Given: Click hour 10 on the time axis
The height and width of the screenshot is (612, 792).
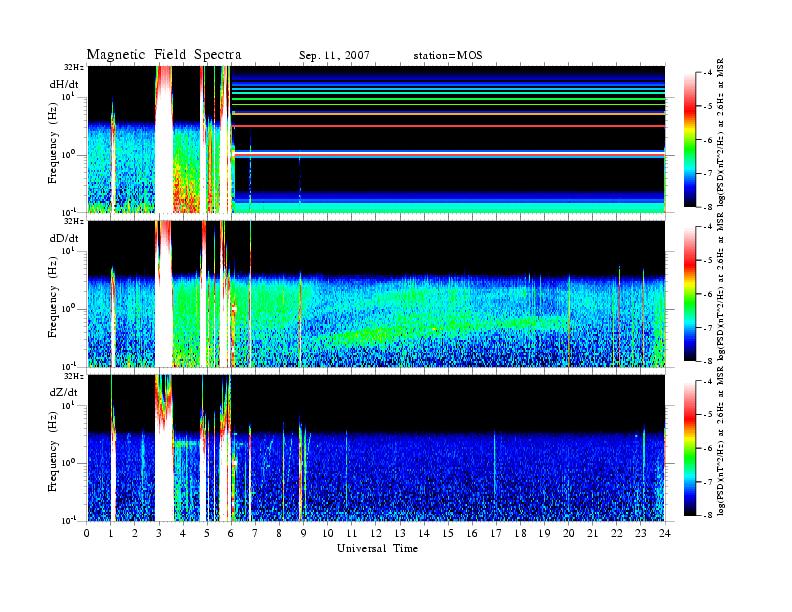Looking at the screenshot, I should 328,533.
